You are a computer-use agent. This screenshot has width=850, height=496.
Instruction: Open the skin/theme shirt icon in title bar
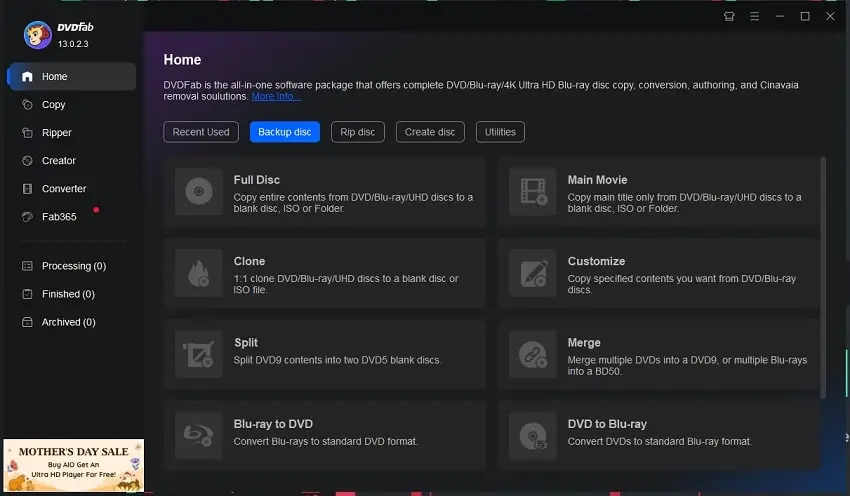tap(729, 16)
